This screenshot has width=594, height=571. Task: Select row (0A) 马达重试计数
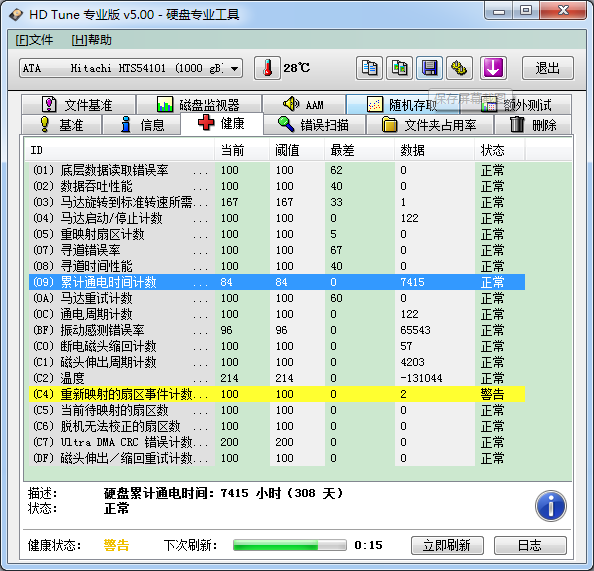[x=277, y=298]
